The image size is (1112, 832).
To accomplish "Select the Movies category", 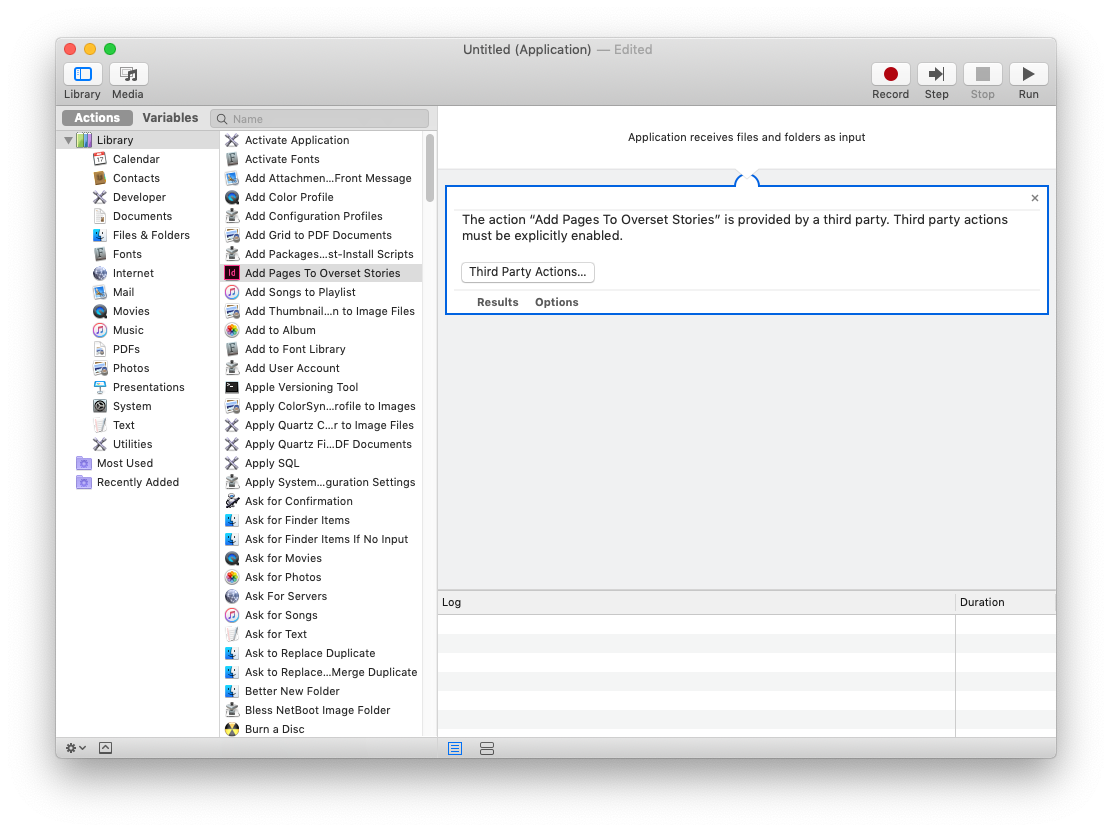I will tap(130, 311).
